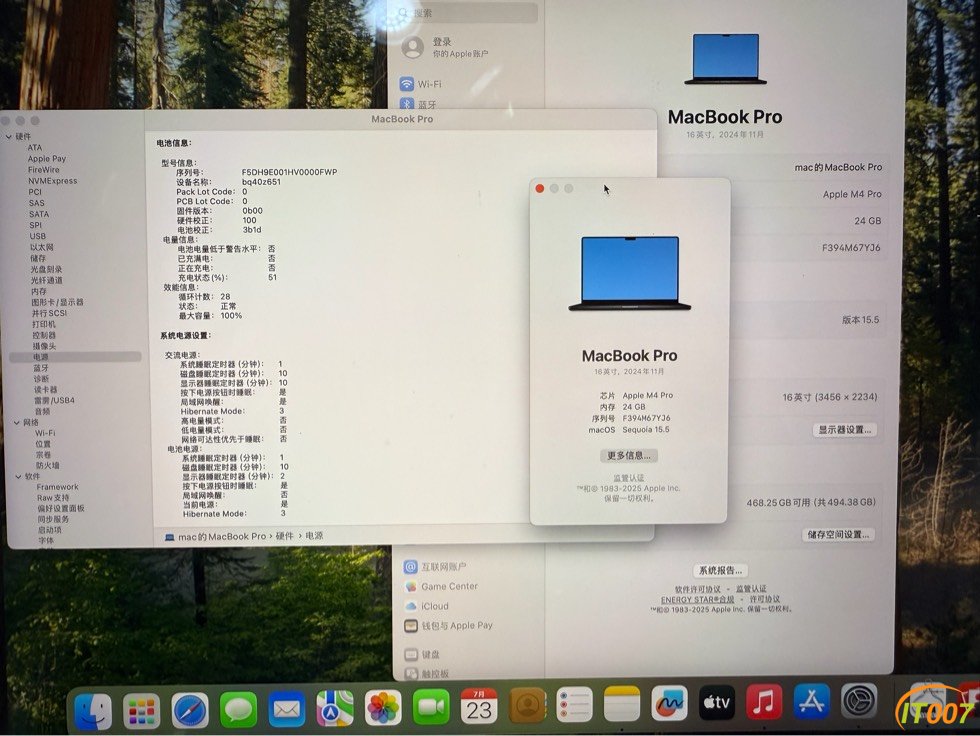
Task: Select 偏好设置面板 in software tree
Action: coord(61,509)
